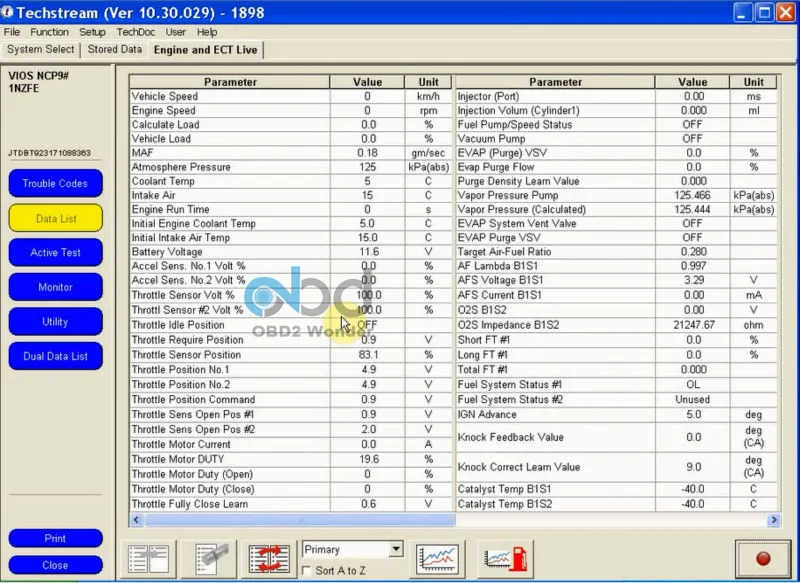Click the Intake Air parameter
Viewport: 800px width, 583px height.
[x=230, y=195]
